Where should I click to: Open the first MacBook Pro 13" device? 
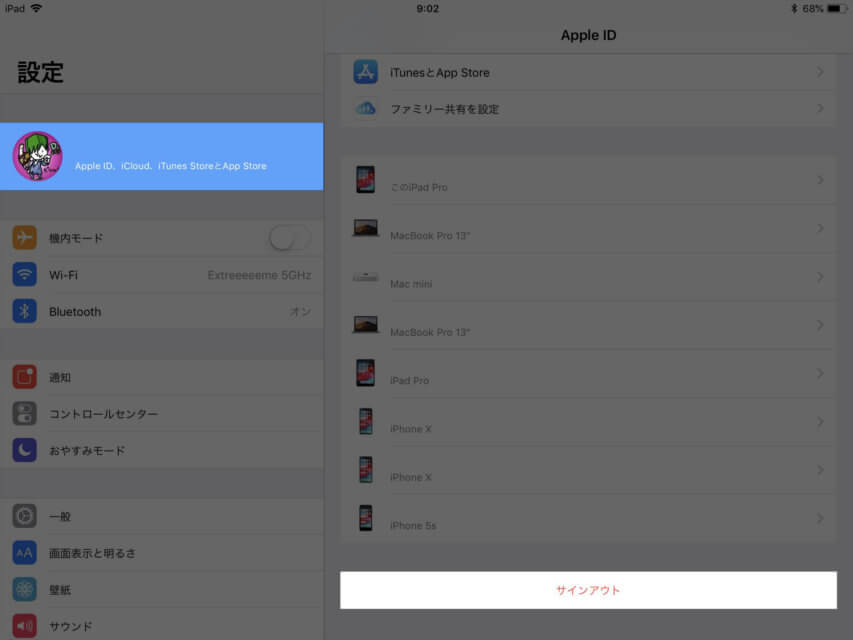(x=589, y=229)
